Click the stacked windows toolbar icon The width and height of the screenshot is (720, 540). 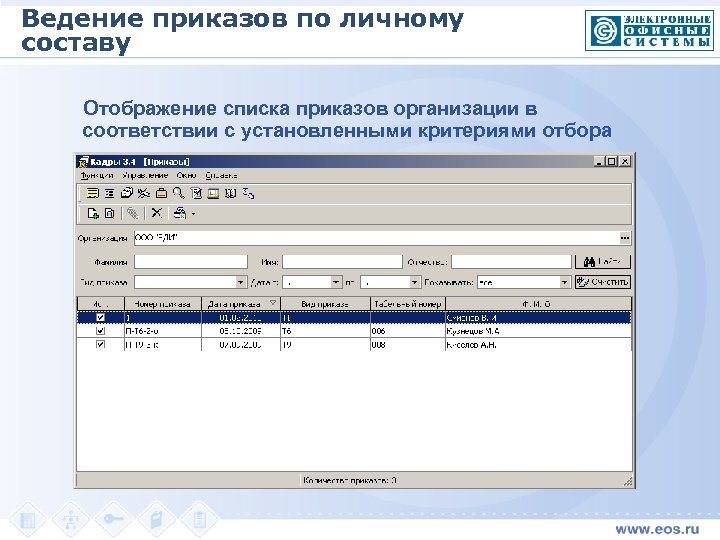point(126,193)
